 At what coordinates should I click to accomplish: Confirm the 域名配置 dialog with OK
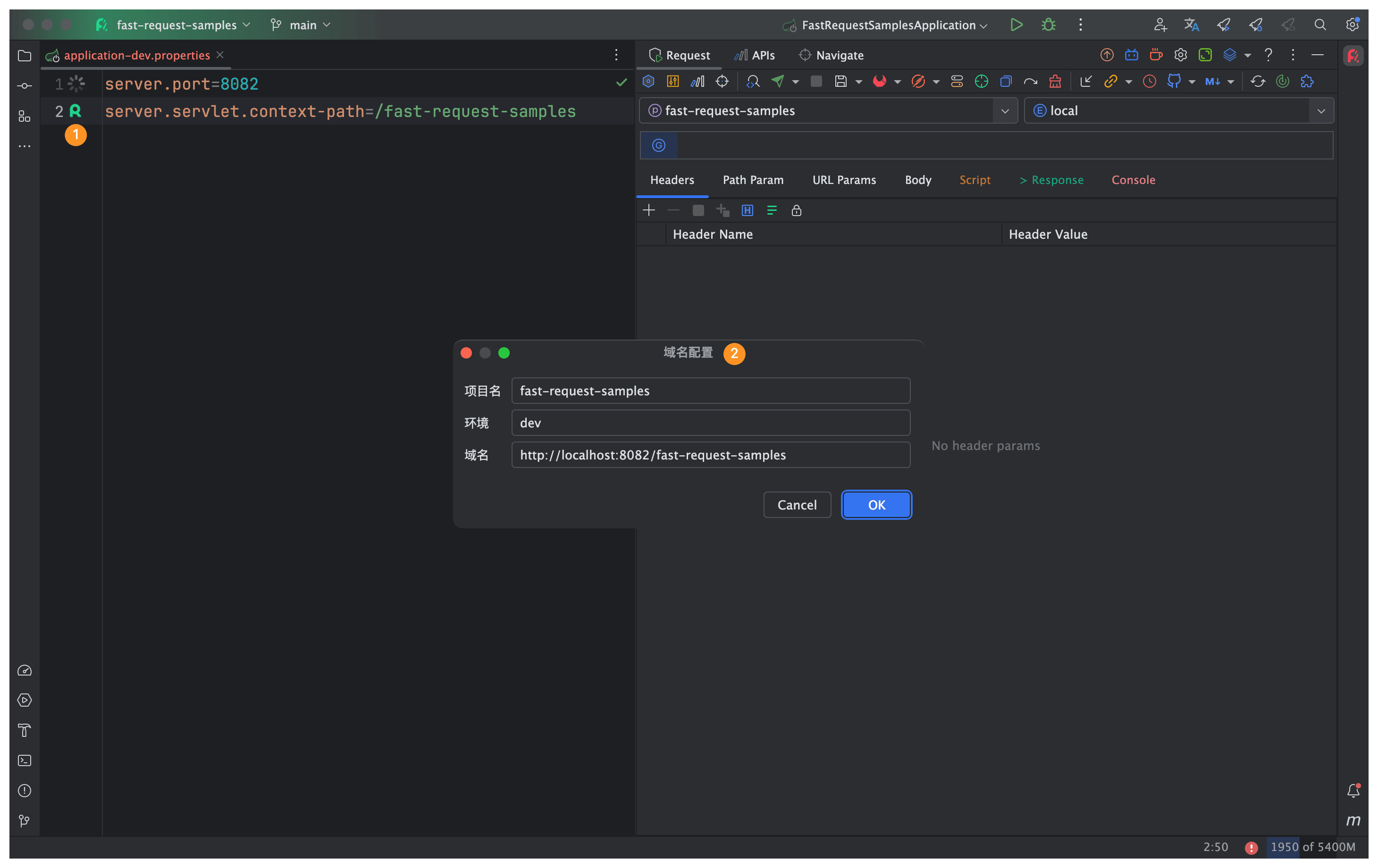pyautogui.click(x=876, y=505)
